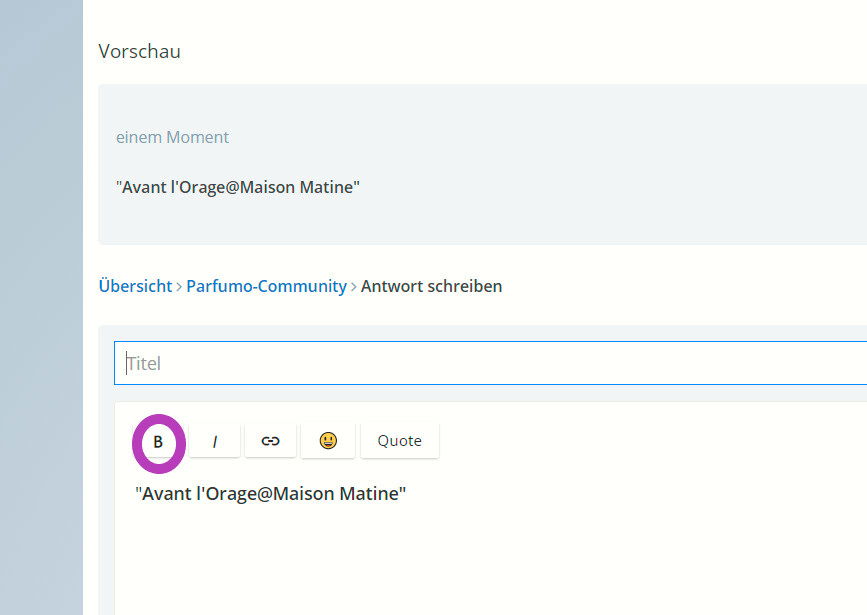Select the Vorschau heading

point(139,51)
